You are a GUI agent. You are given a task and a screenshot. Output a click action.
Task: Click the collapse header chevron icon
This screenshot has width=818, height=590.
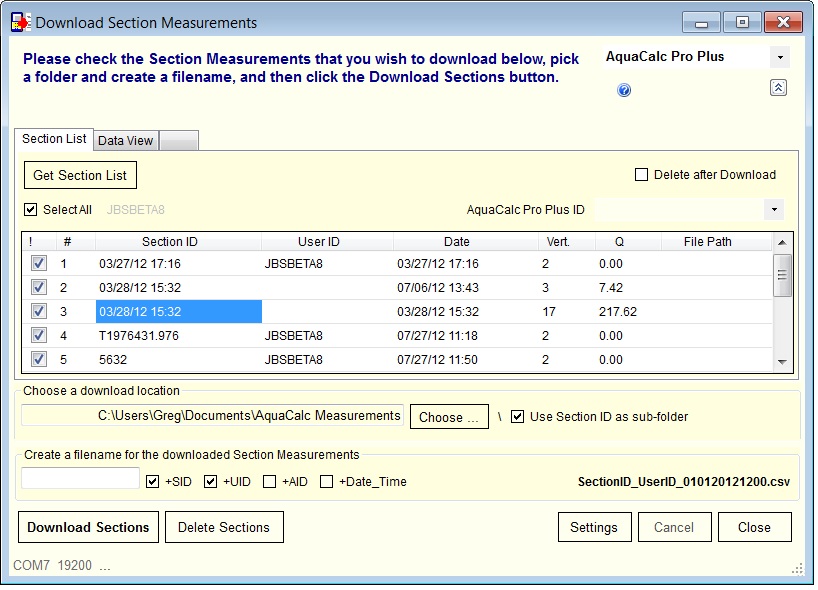tap(778, 88)
